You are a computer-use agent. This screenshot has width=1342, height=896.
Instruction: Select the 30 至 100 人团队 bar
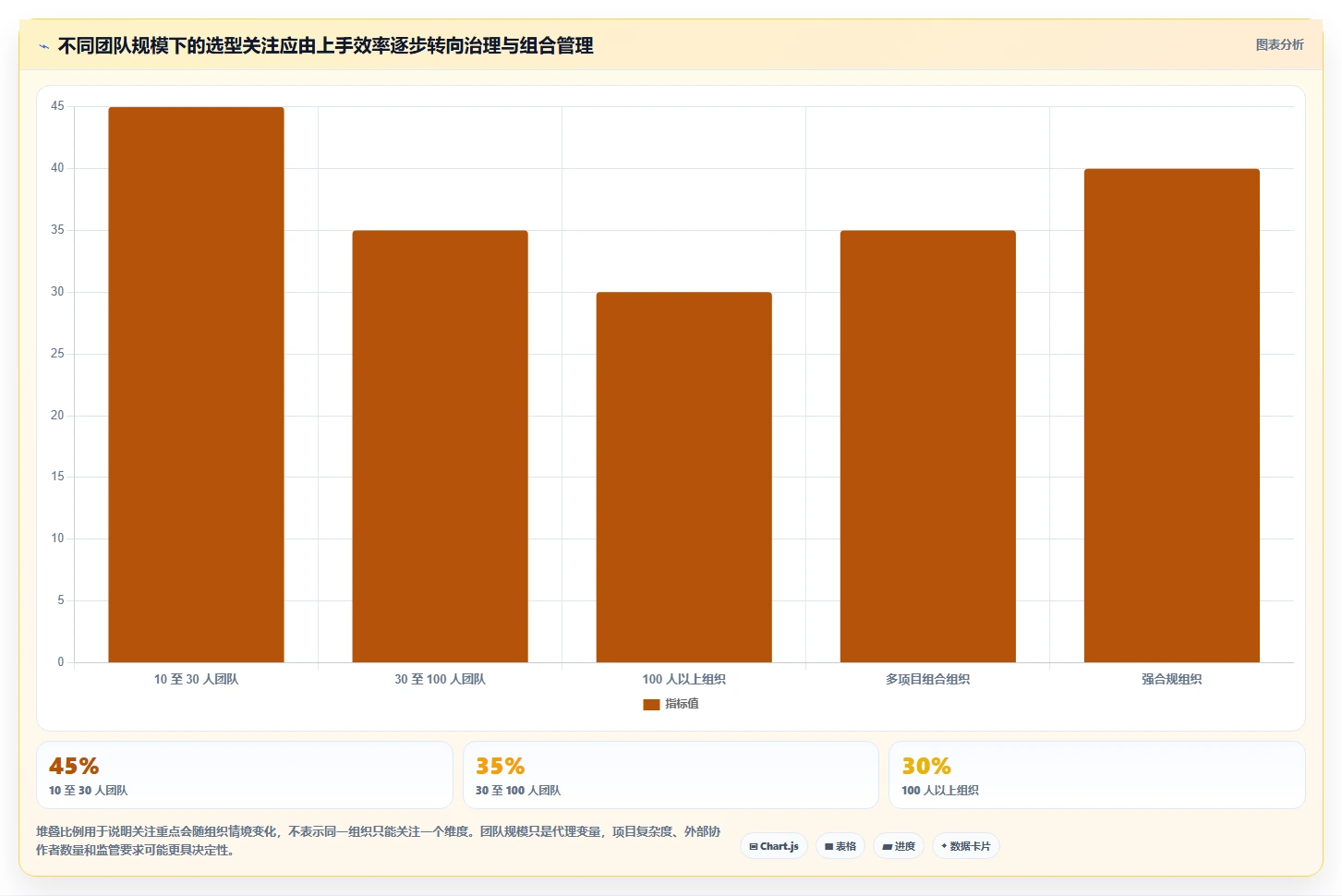pos(440,446)
